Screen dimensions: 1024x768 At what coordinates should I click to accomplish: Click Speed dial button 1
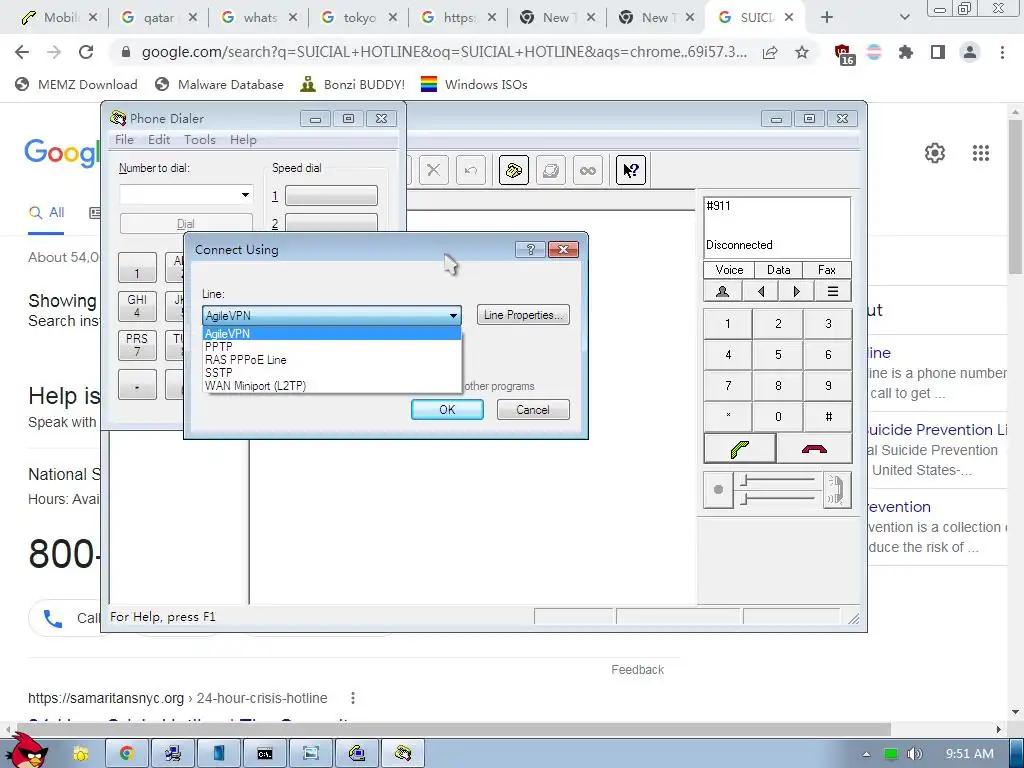pos(331,195)
